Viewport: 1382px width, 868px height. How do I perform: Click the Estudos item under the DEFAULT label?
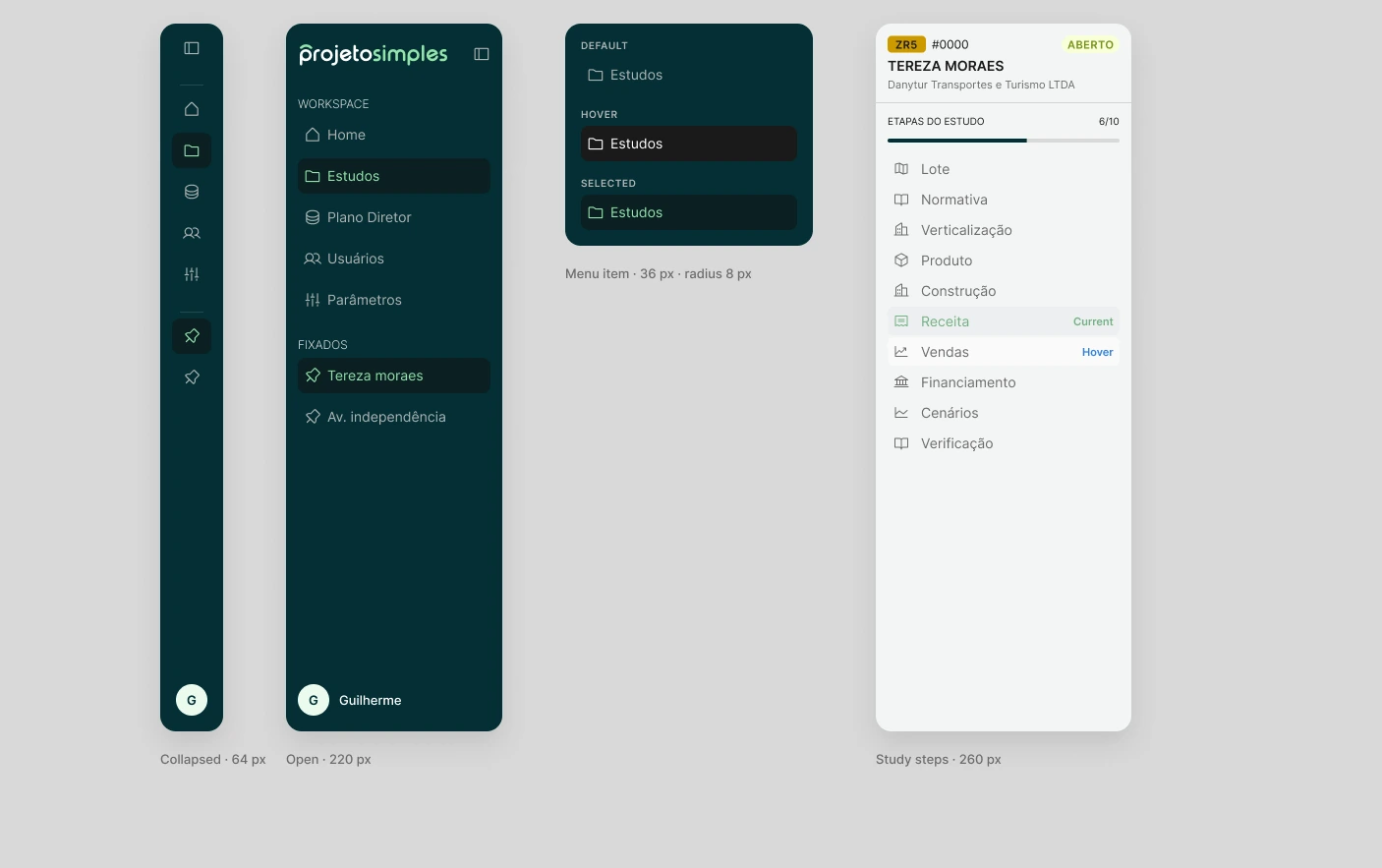689,75
